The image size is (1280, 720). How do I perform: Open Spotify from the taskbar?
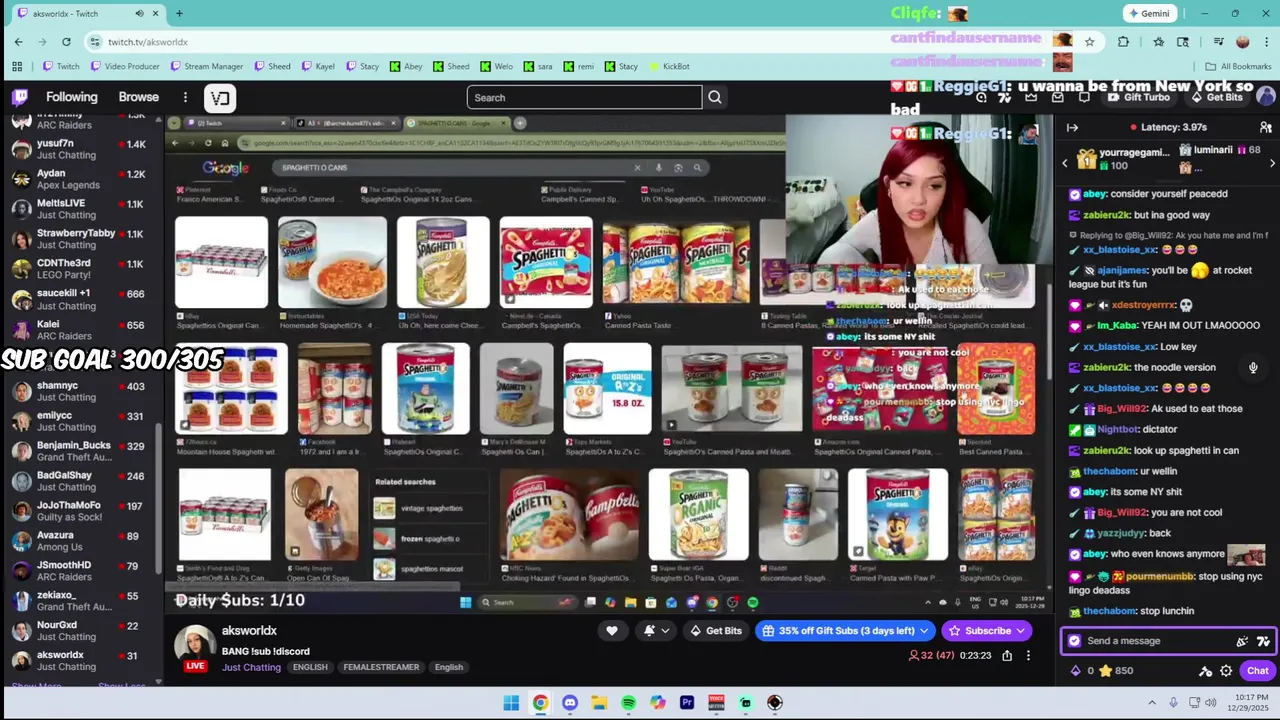(x=628, y=703)
